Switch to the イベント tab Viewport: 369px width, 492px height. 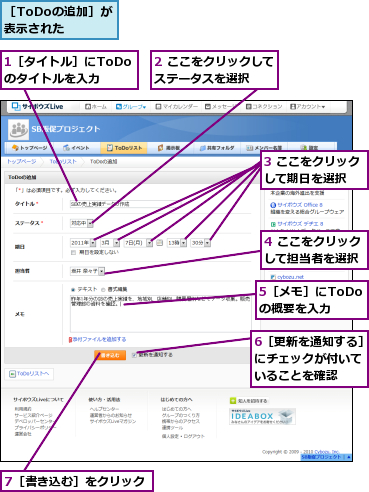pyautogui.click(x=76, y=148)
